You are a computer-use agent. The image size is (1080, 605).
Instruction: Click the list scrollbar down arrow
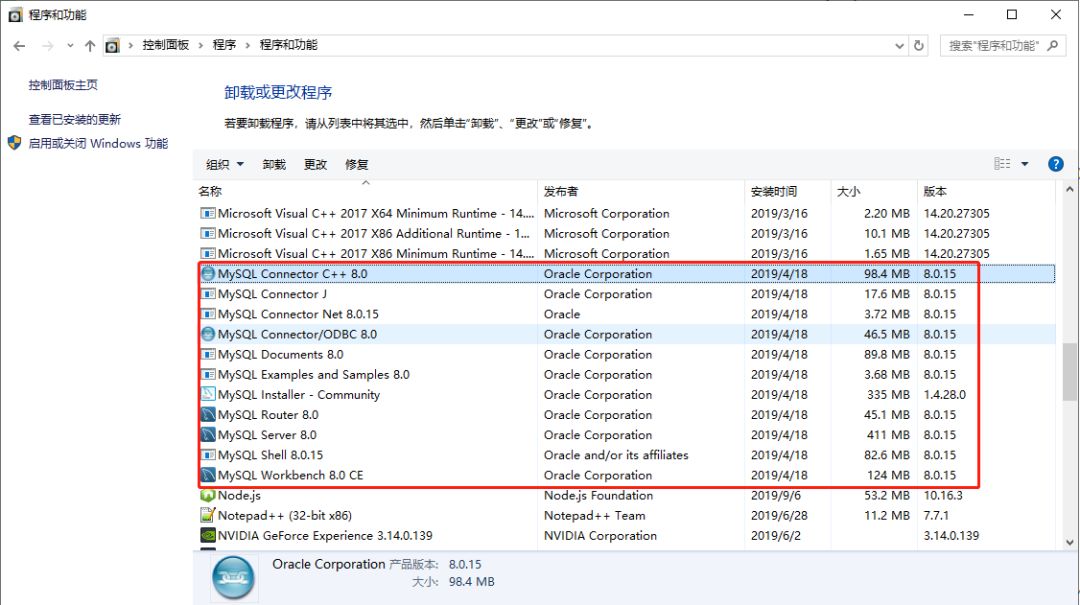tap(1069, 542)
